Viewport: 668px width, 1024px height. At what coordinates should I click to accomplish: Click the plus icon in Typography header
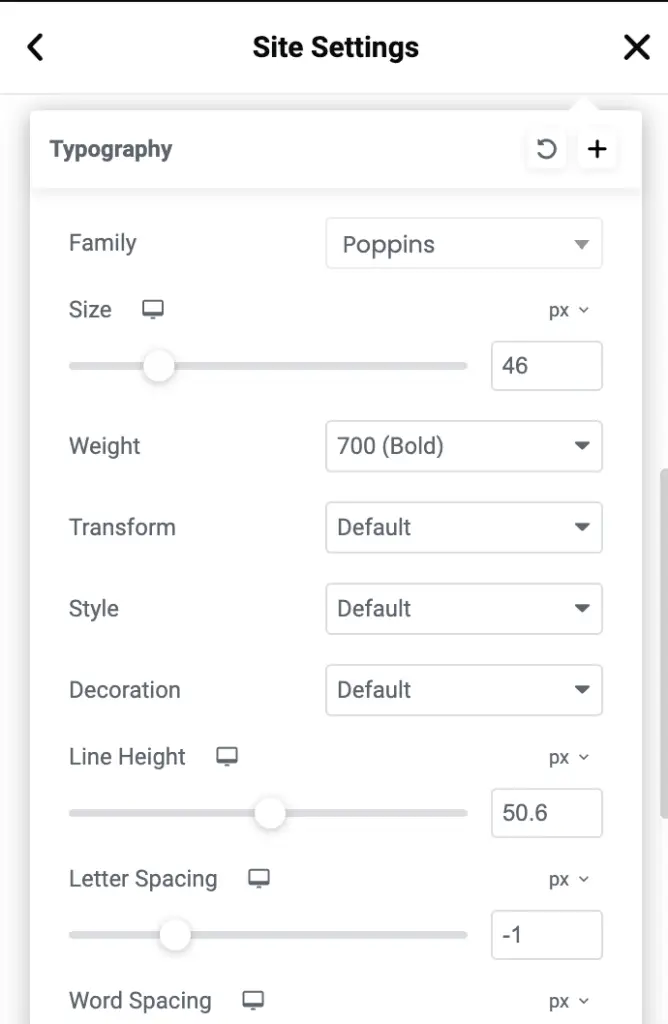pos(597,149)
